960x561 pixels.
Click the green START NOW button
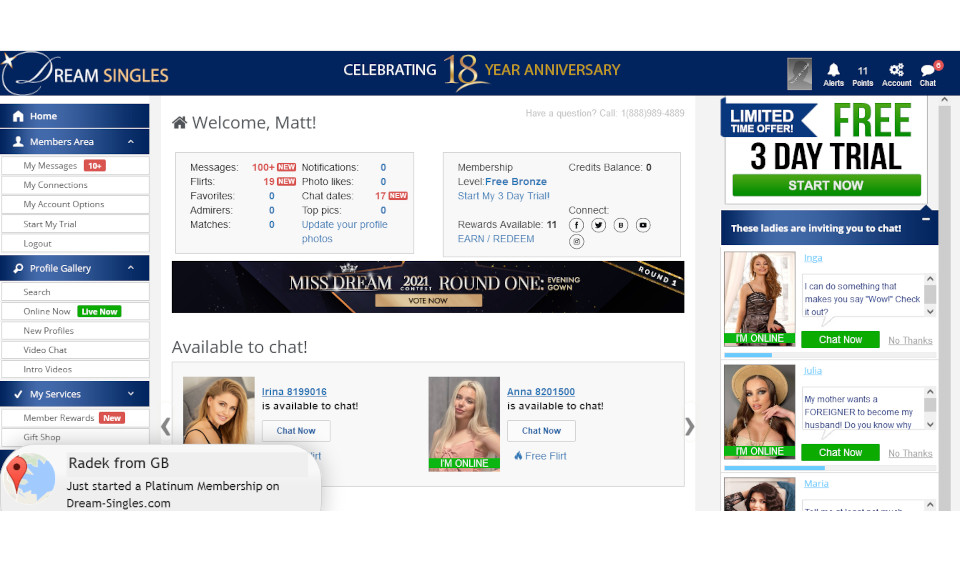coord(825,185)
